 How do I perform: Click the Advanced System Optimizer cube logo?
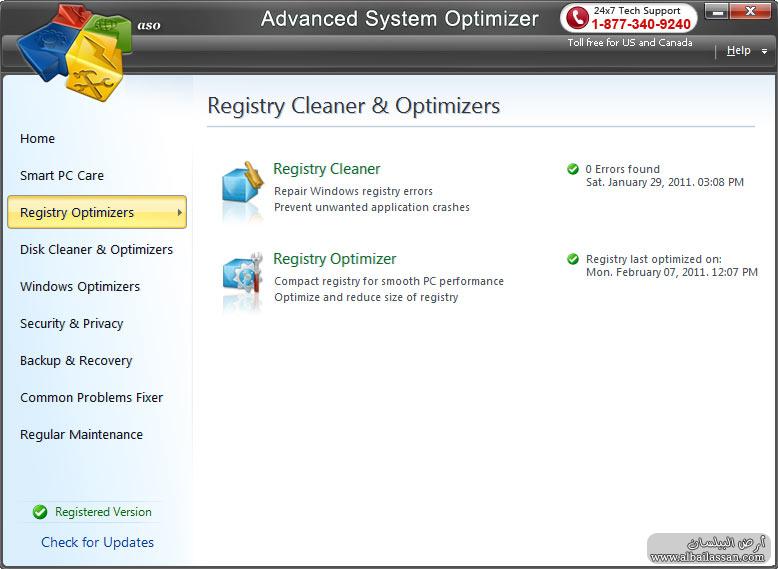click(x=75, y=52)
